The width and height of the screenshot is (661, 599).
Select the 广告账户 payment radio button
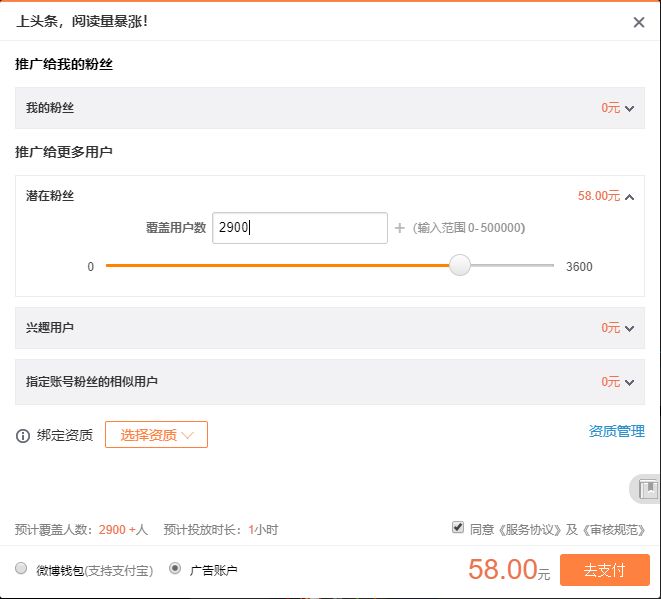tap(175, 568)
